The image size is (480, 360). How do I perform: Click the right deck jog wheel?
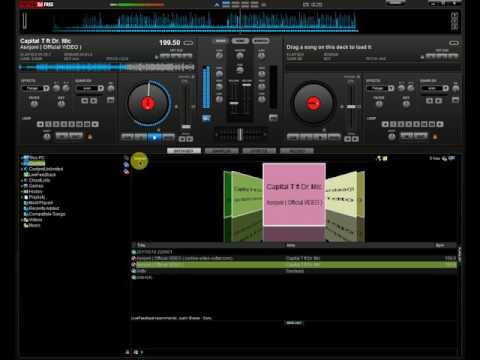pyautogui.click(x=313, y=103)
